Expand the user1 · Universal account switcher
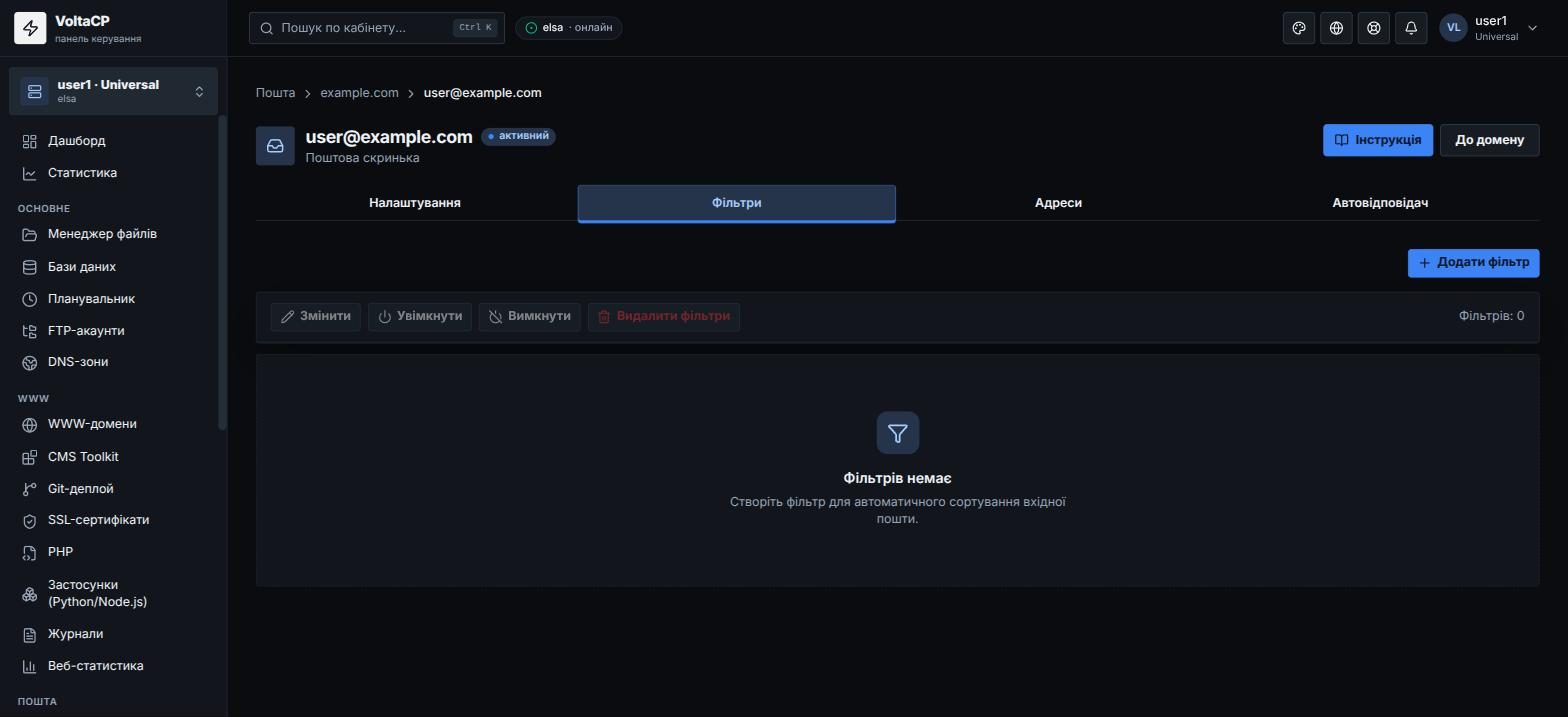Image resolution: width=1568 pixels, height=717 pixels. click(113, 91)
